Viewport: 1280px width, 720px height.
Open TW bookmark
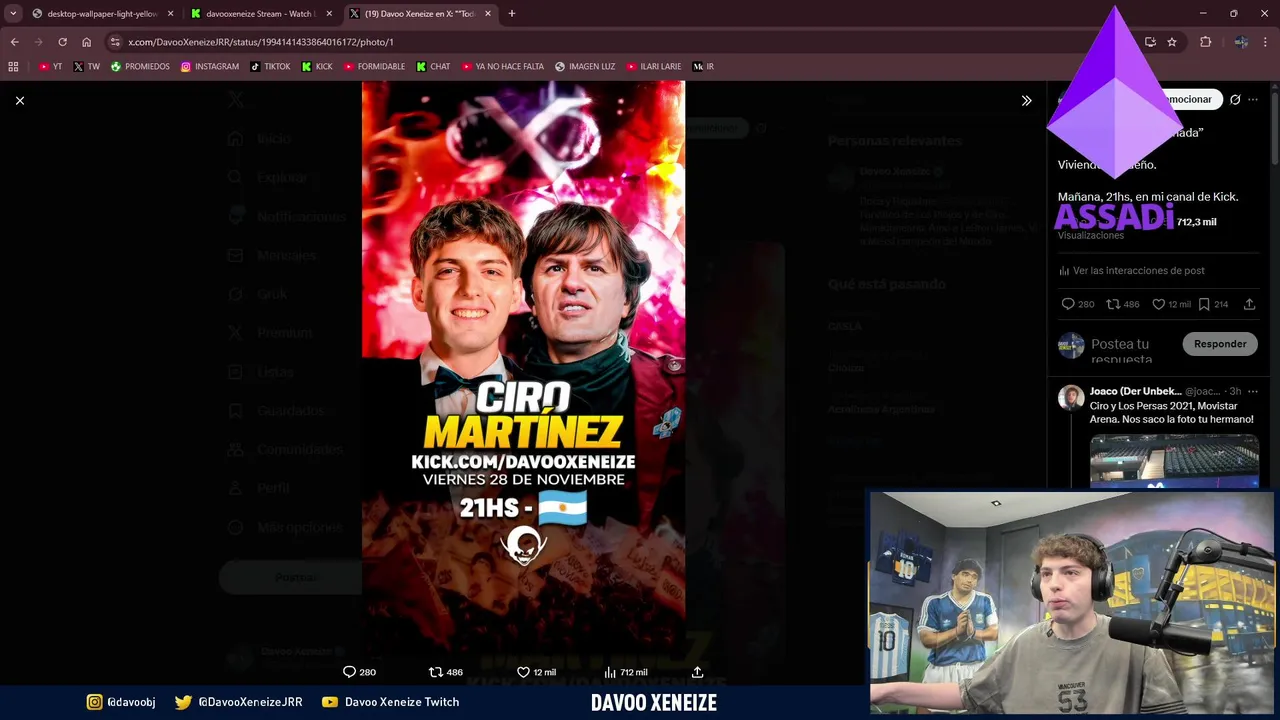click(x=86, y=67)
